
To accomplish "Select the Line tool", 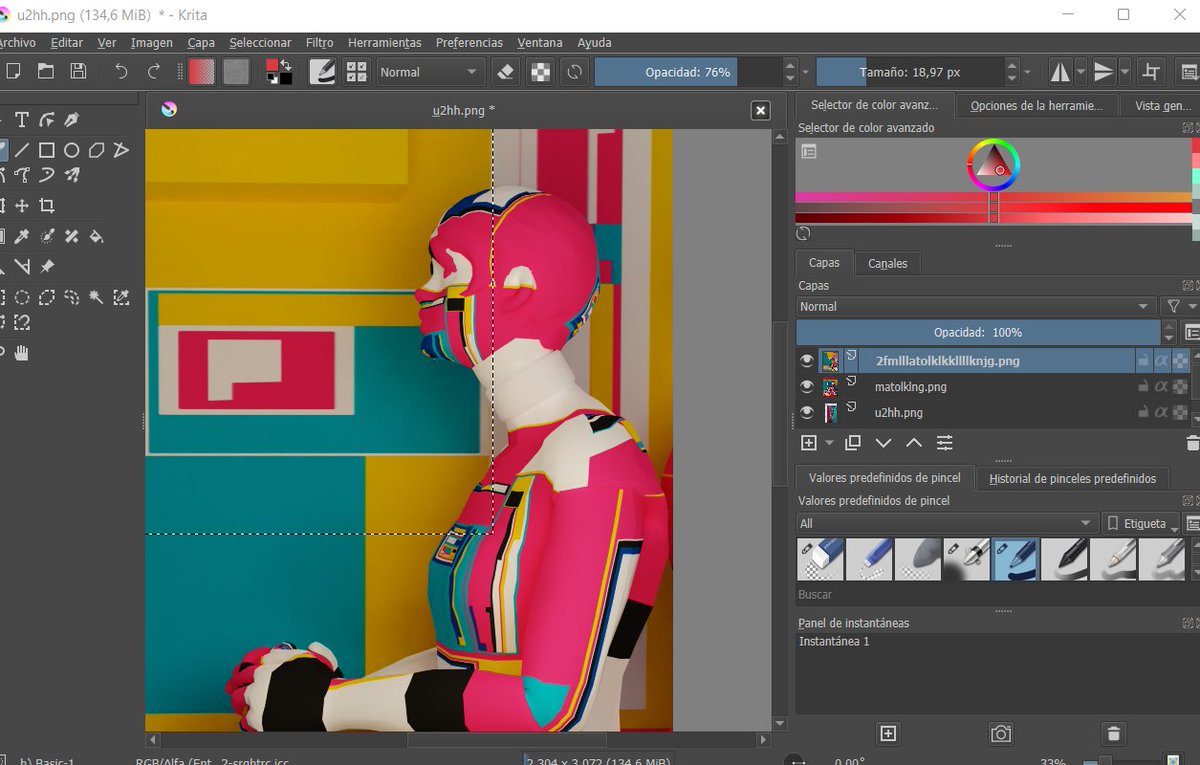I will [x=21, y=150].
